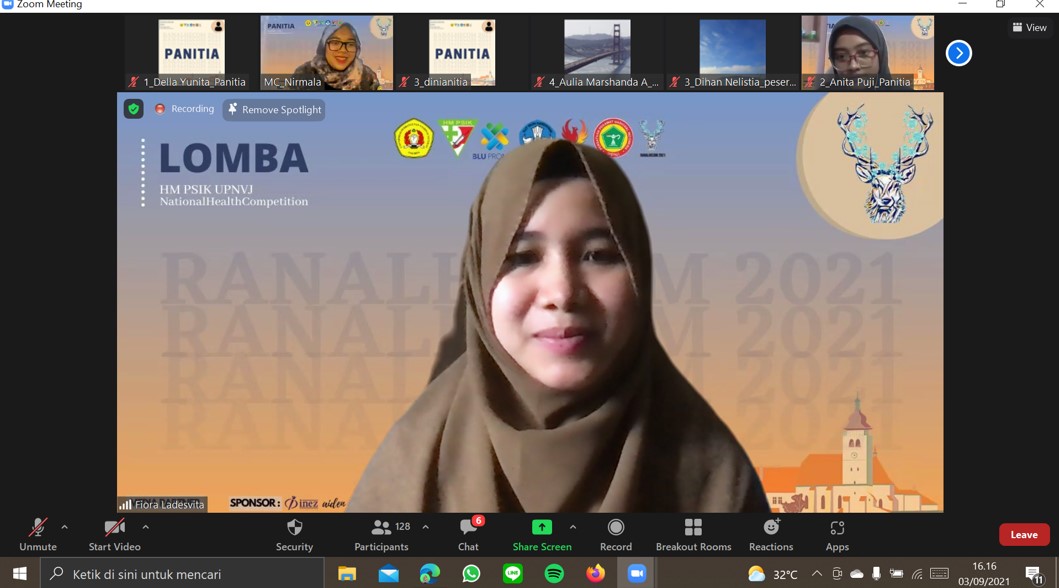Launch Spotify from the taskbar
The height and width of the screenshot is (588, 1059).
point(553,573)
